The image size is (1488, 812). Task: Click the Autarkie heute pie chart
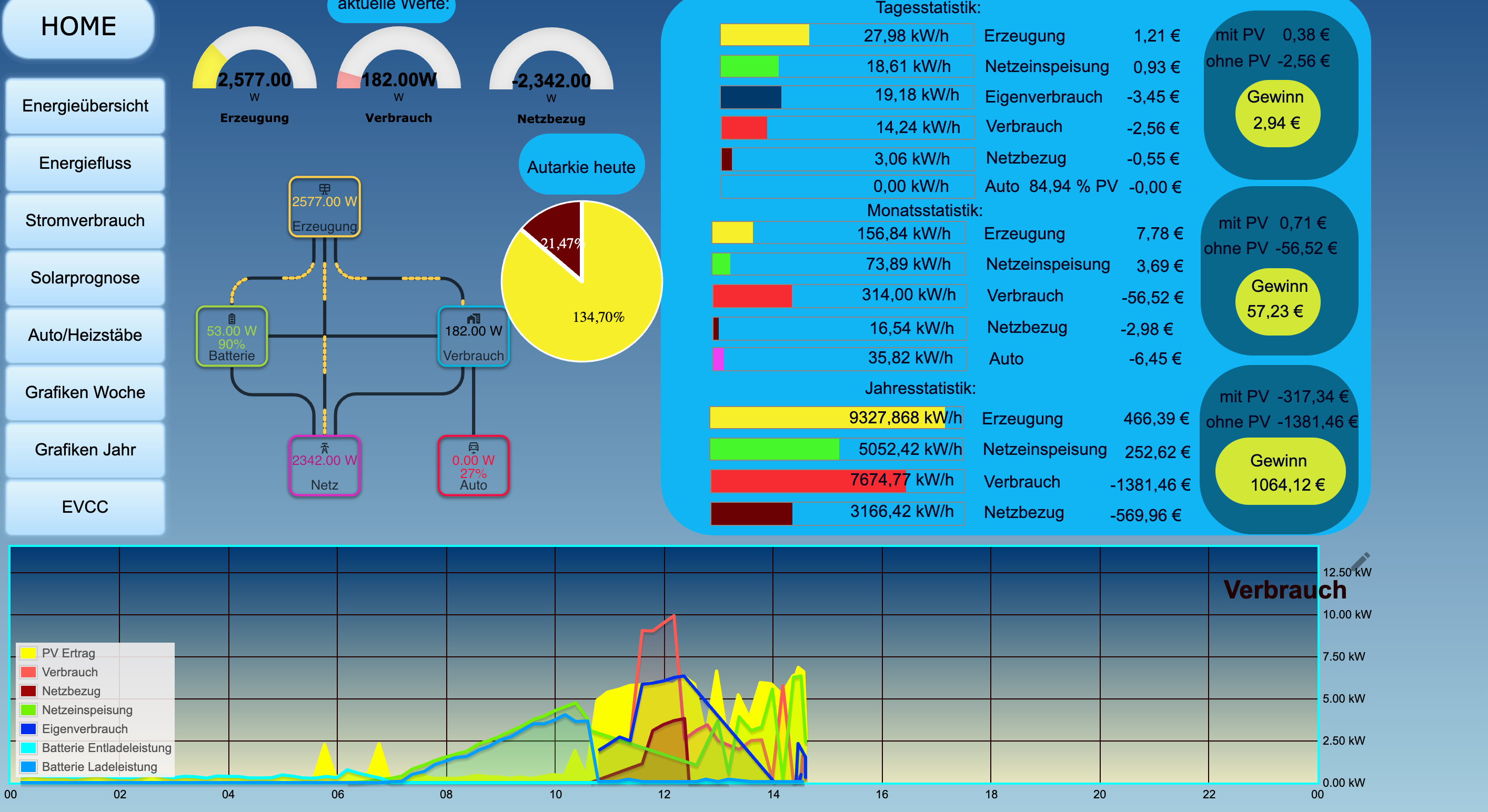[582, 282]
